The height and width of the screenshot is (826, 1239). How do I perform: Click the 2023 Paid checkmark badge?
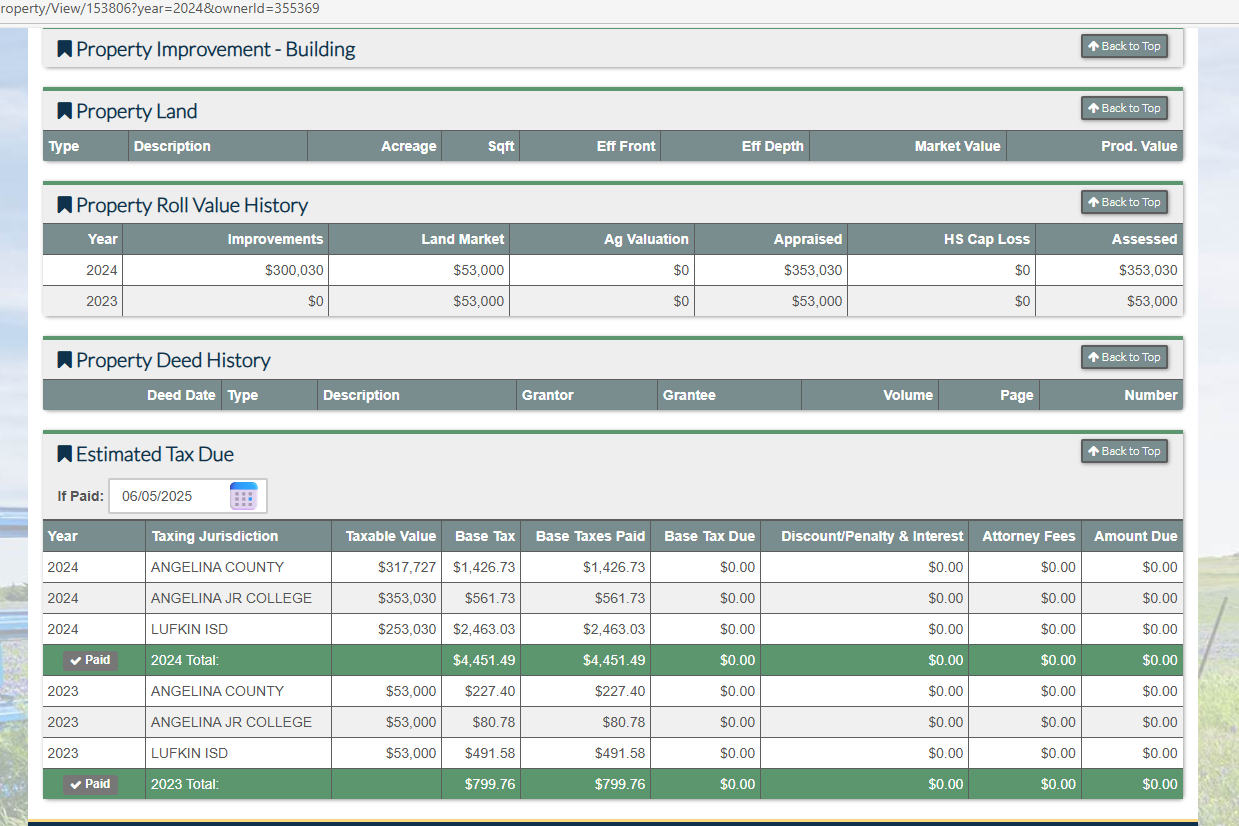tap(90, 784)
